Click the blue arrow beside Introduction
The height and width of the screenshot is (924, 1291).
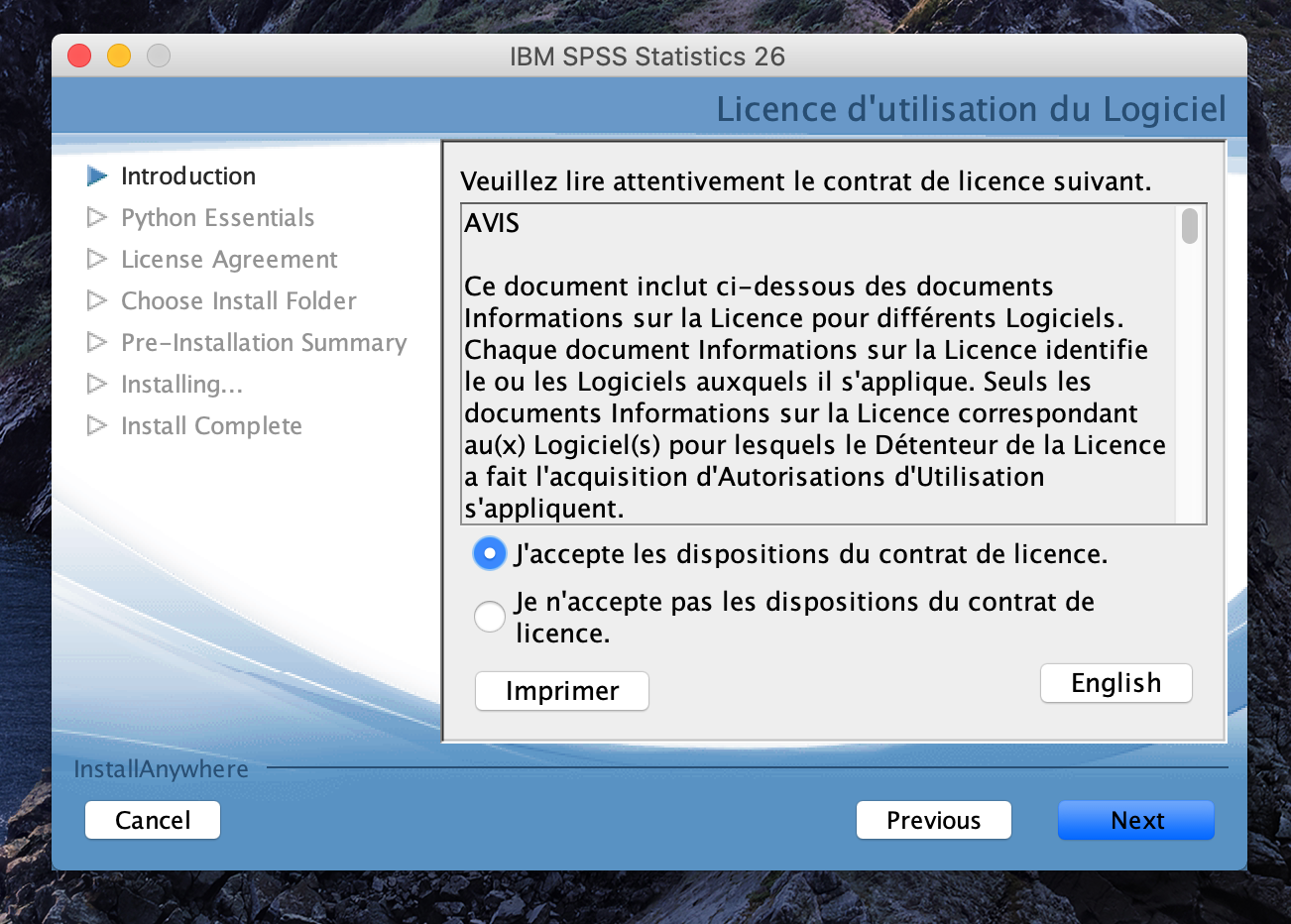(97, 176)
